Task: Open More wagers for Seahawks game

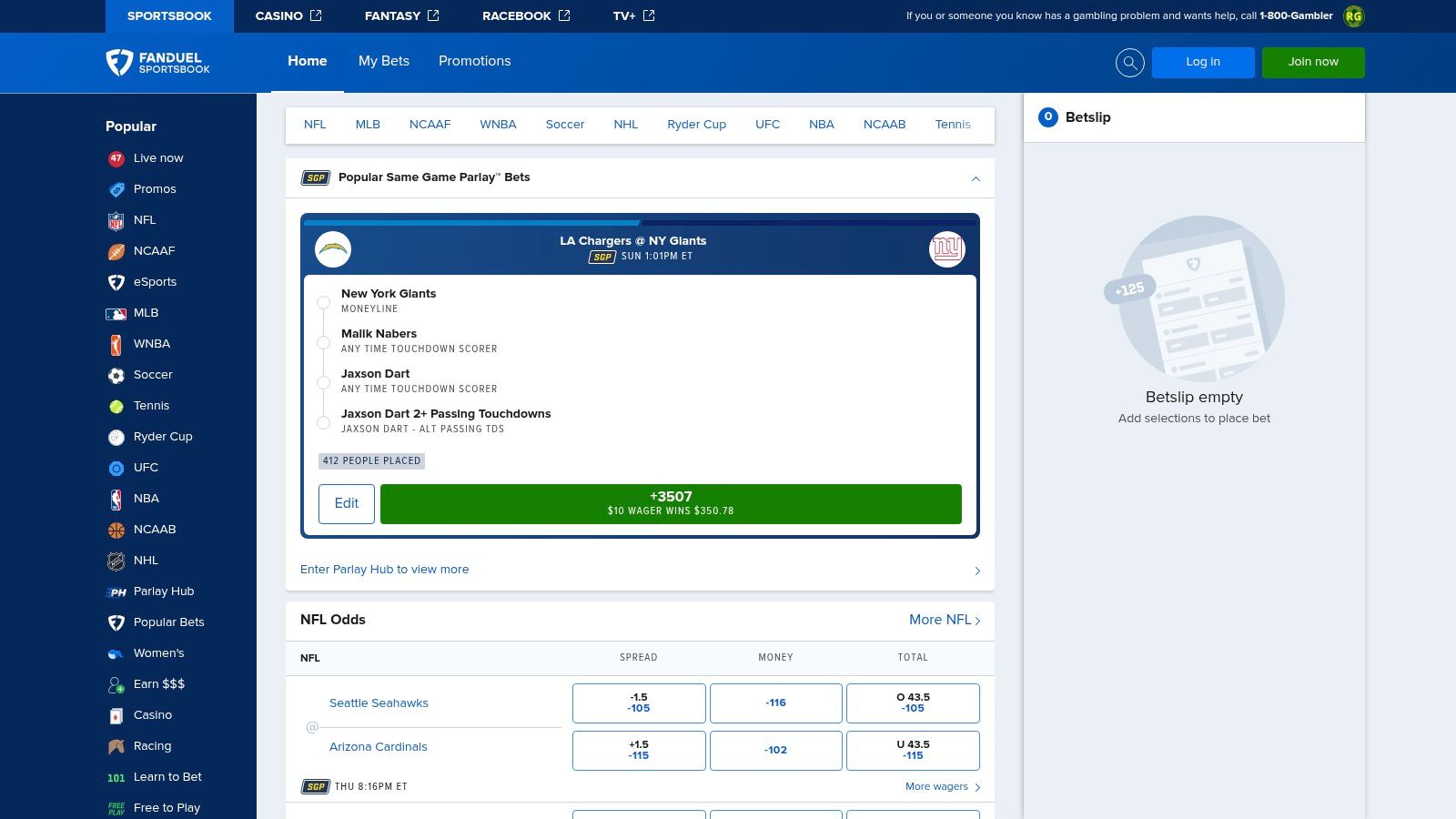Action: point(943,787)
